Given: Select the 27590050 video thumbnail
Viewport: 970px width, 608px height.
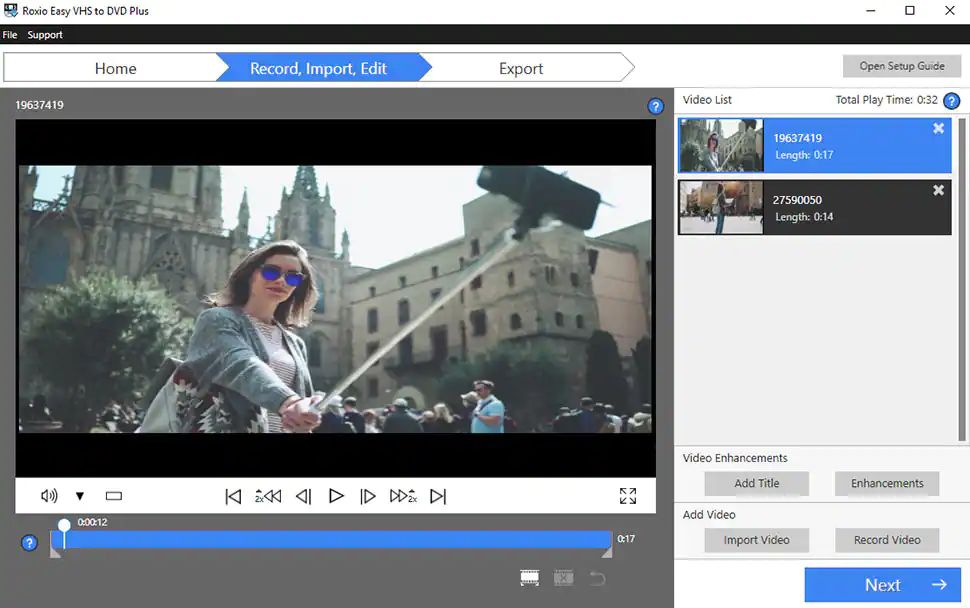Looking at the screenshot, I should coord(721,208).
